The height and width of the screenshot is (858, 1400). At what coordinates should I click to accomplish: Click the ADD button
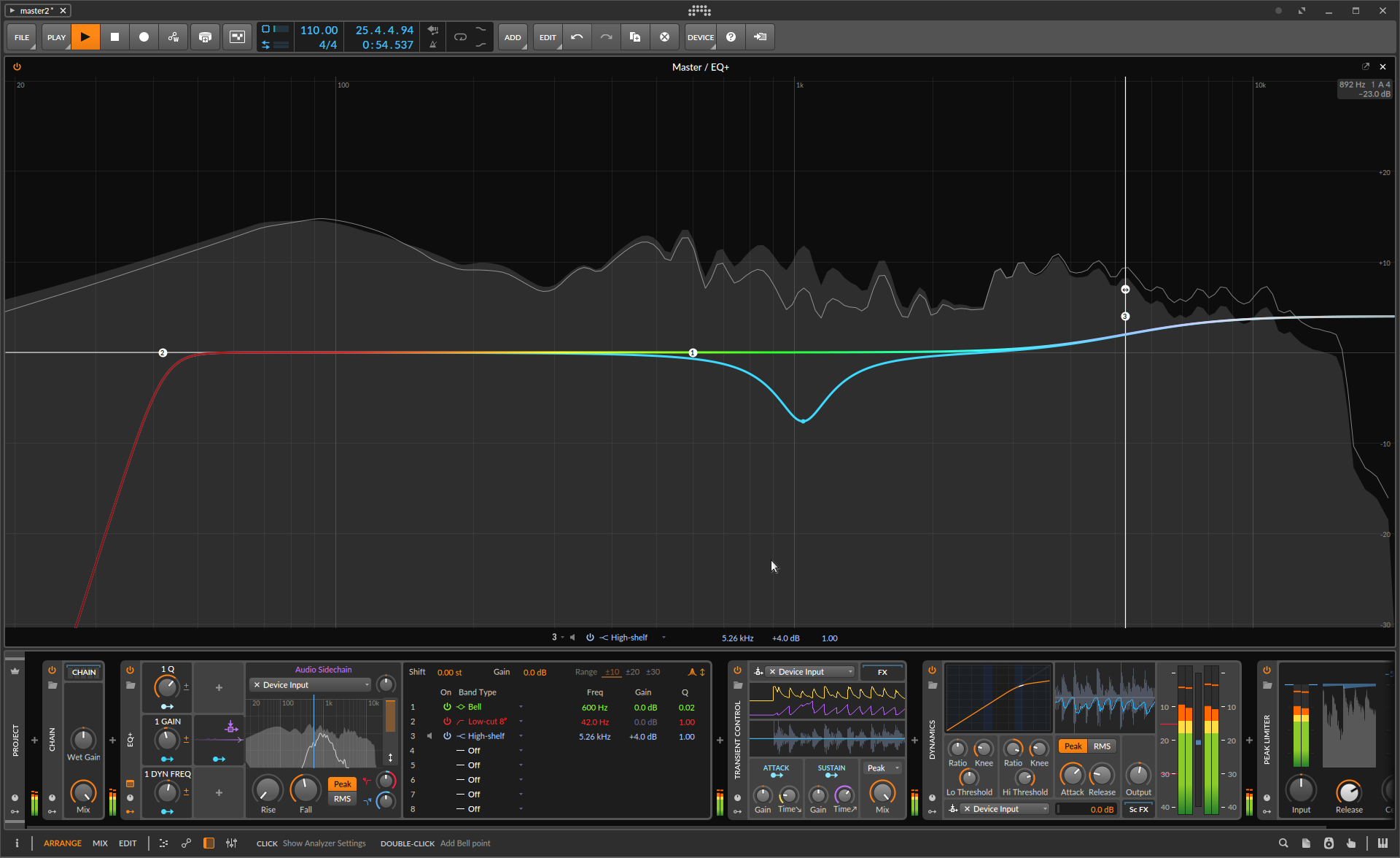pyautogui.click(x=513, y=37)
